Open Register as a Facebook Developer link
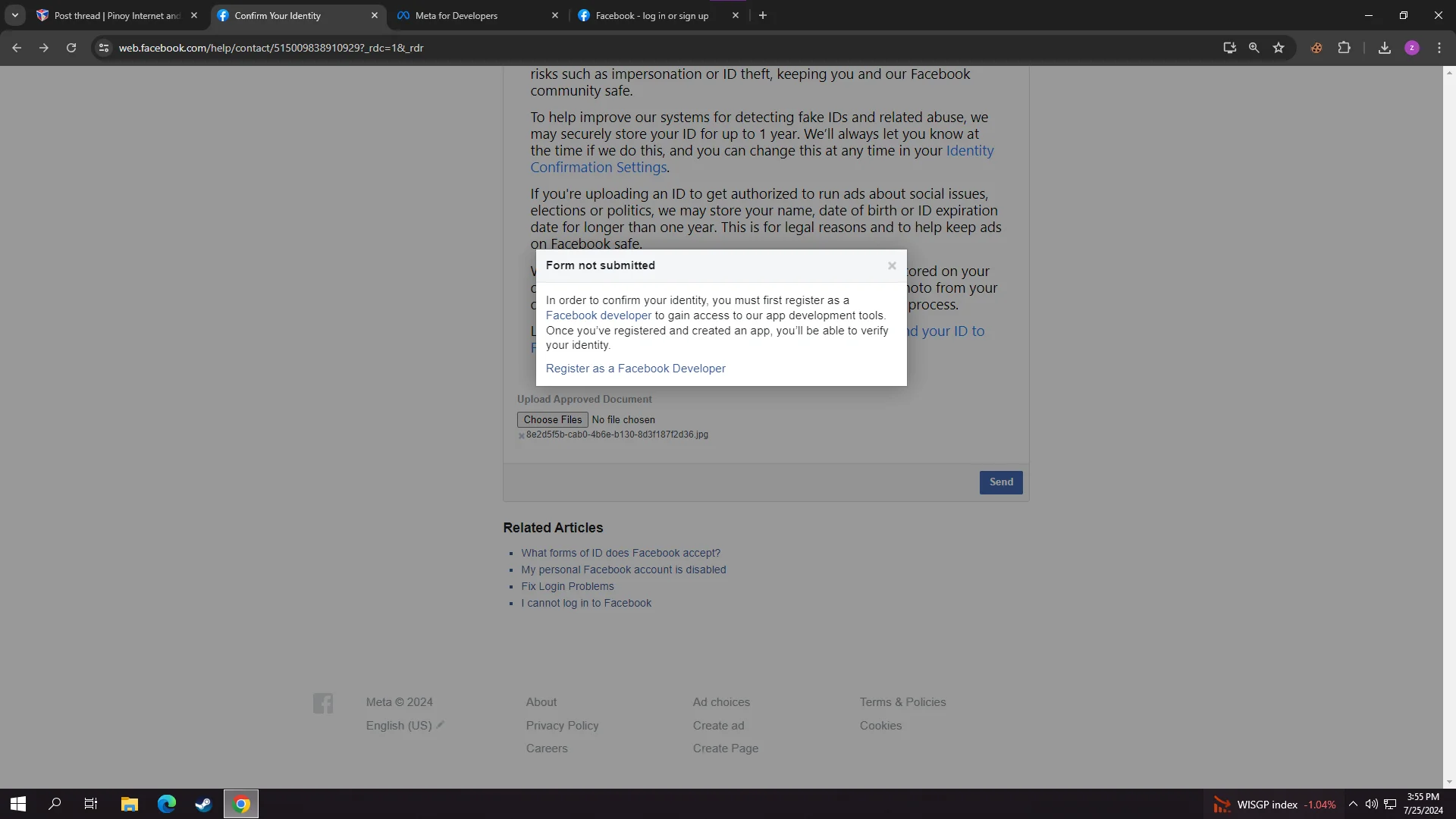This screenshot has height=819, width=1456. [635, 369]
